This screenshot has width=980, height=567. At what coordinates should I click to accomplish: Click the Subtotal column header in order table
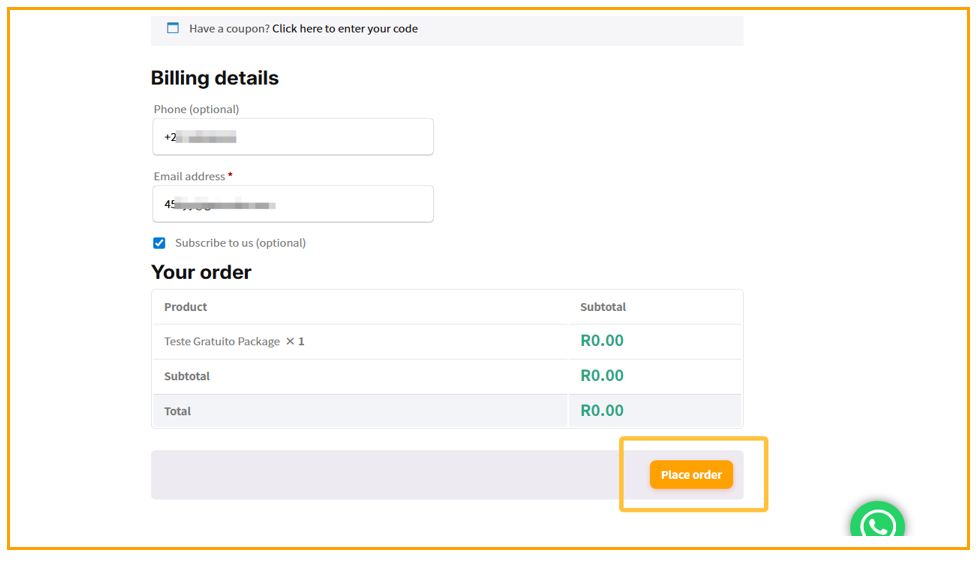pos(603,307)
